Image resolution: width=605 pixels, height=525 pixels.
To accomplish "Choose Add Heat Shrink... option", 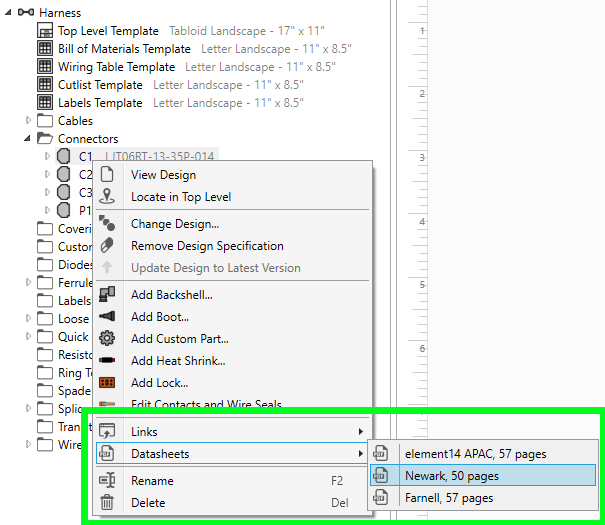I will [233, 360].
